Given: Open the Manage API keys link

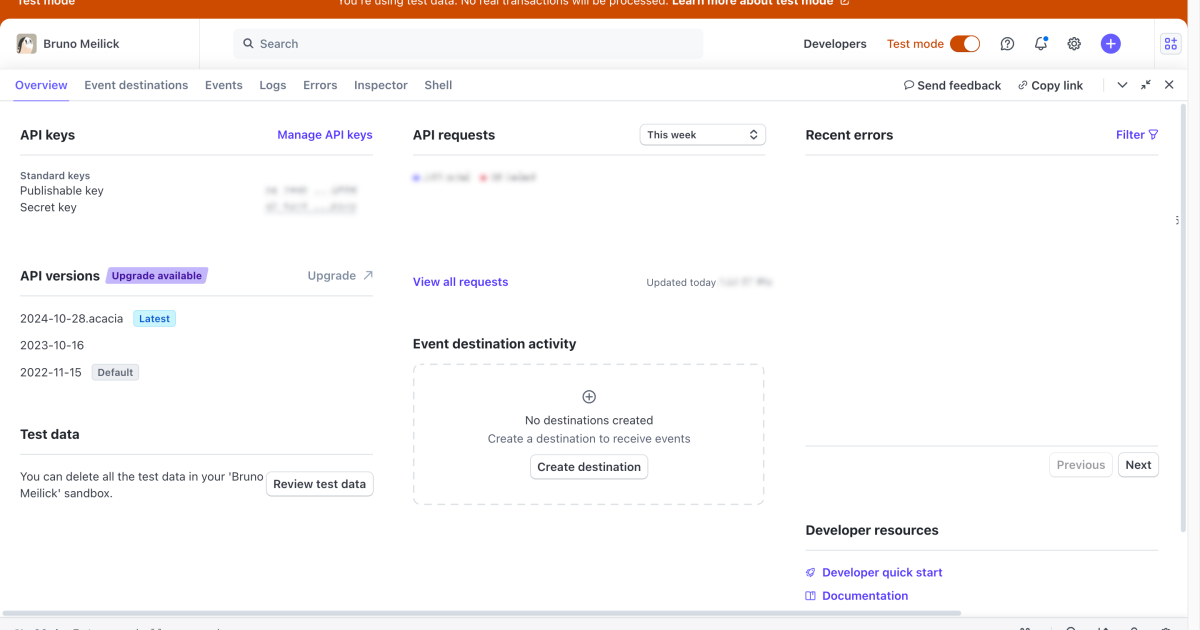Looking at the screenshot, I should coord(324,135).
